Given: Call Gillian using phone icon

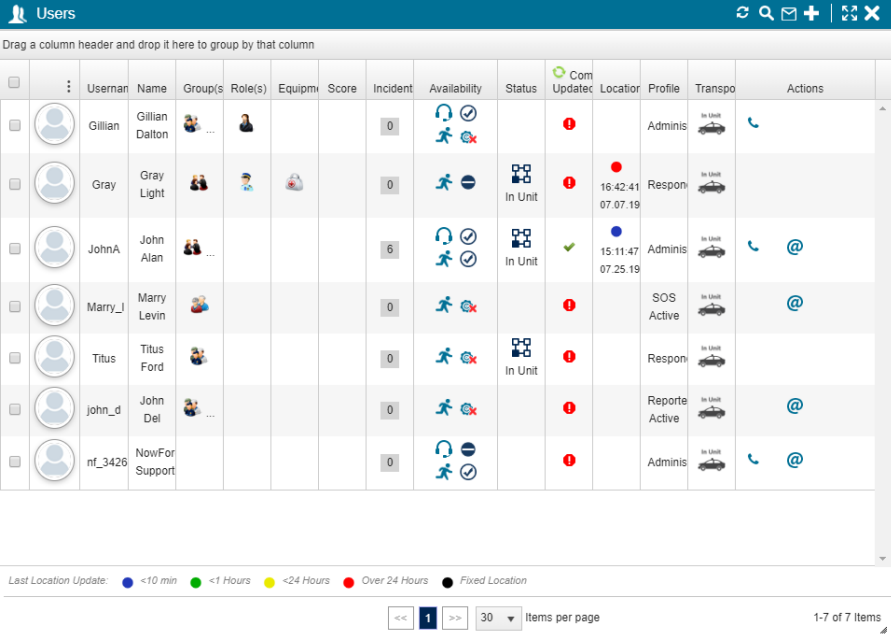Looking at the screenshot, I should [753, 123].
